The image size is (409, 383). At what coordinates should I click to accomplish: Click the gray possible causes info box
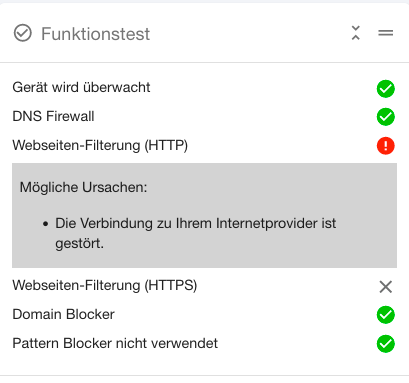[x=204, y=215]
